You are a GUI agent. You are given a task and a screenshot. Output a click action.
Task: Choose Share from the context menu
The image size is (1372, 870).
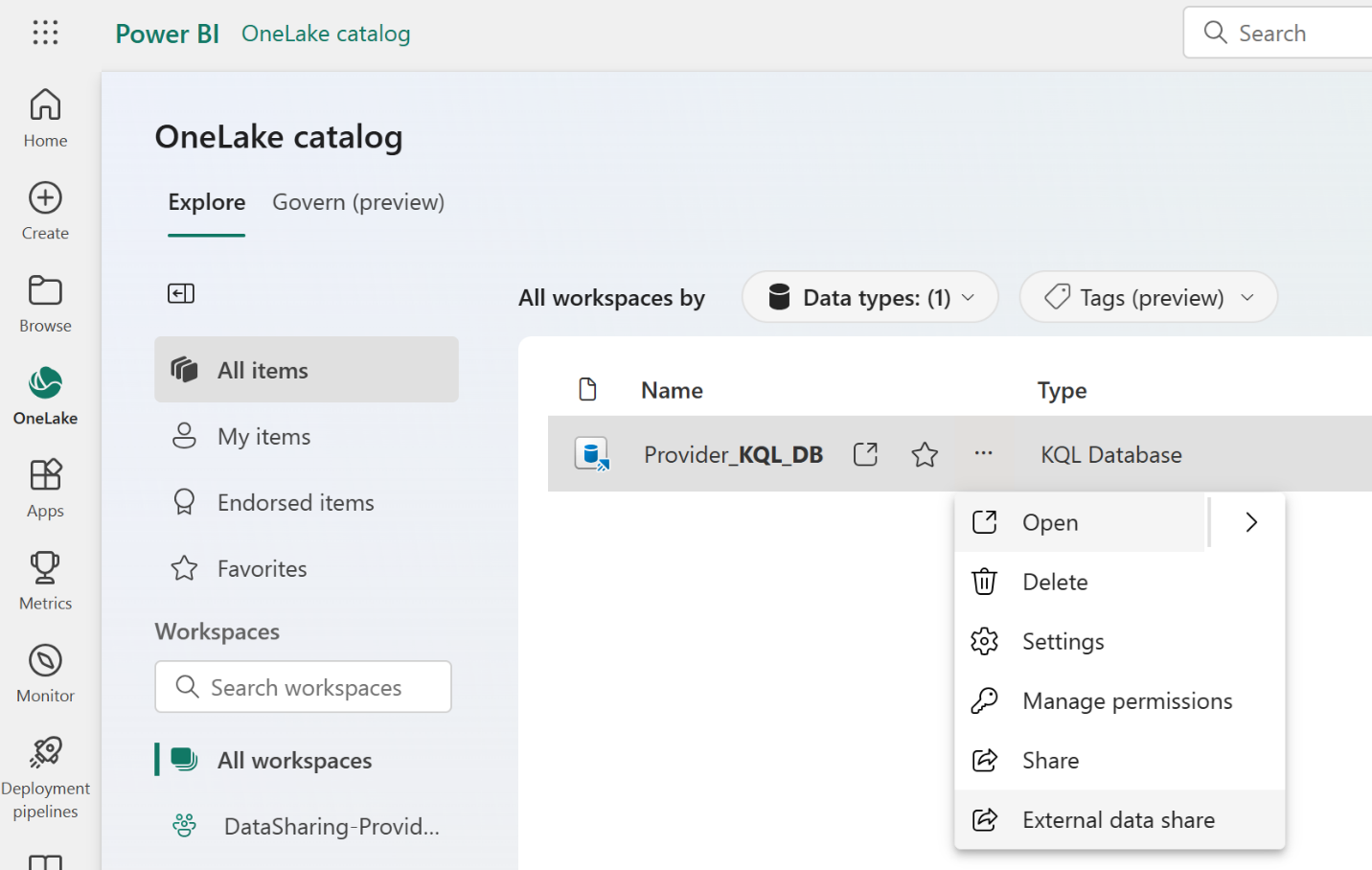pyautogui.click(x=1119, y=760)
